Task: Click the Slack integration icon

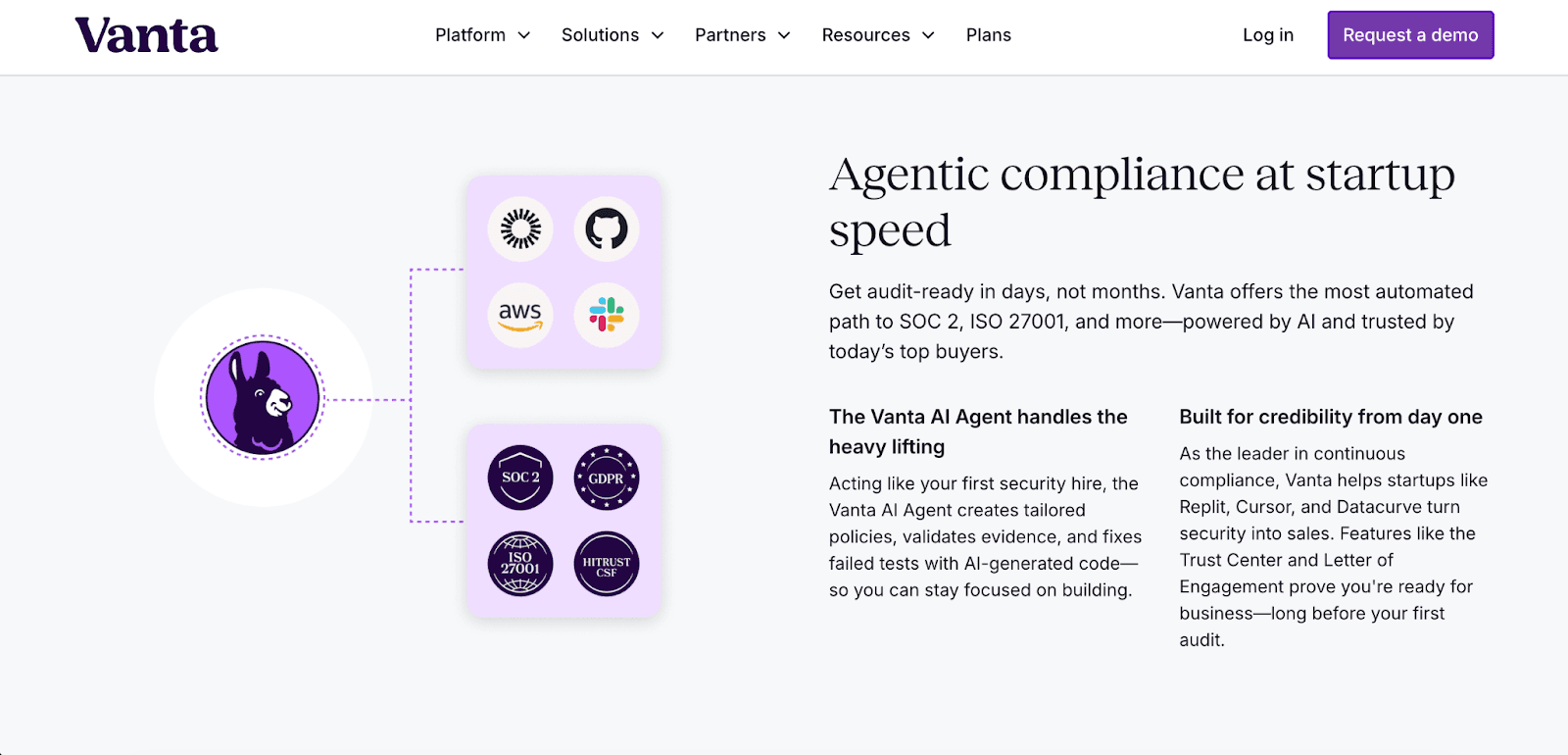Action: [x=607, y=316]
